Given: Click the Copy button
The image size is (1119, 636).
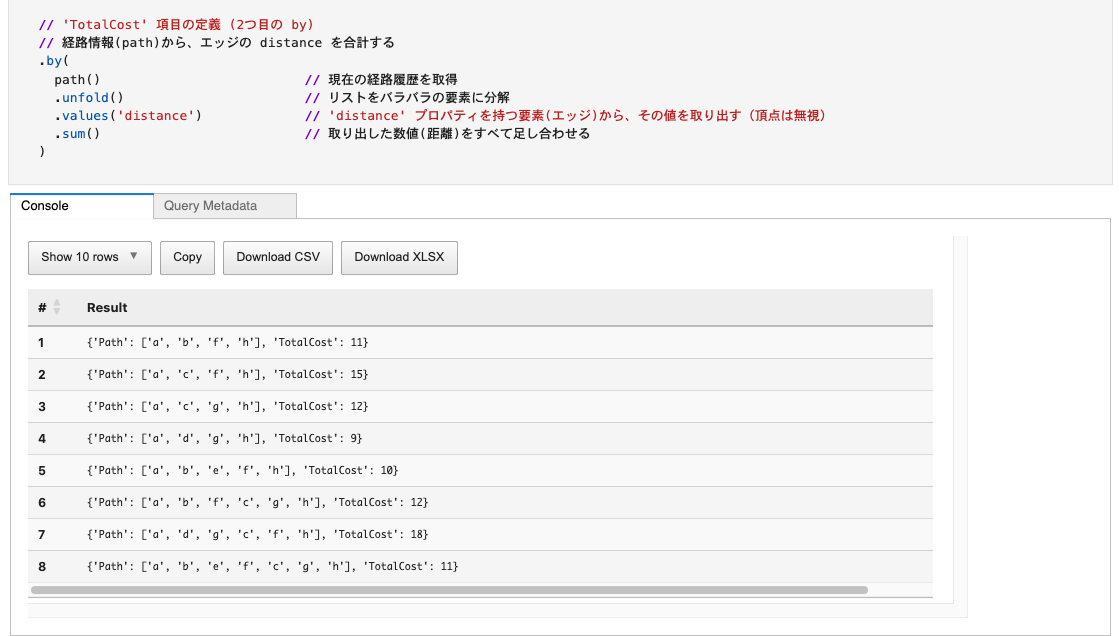Looking at the screenshot, I should pyautogui.click(x=187, y=258).
